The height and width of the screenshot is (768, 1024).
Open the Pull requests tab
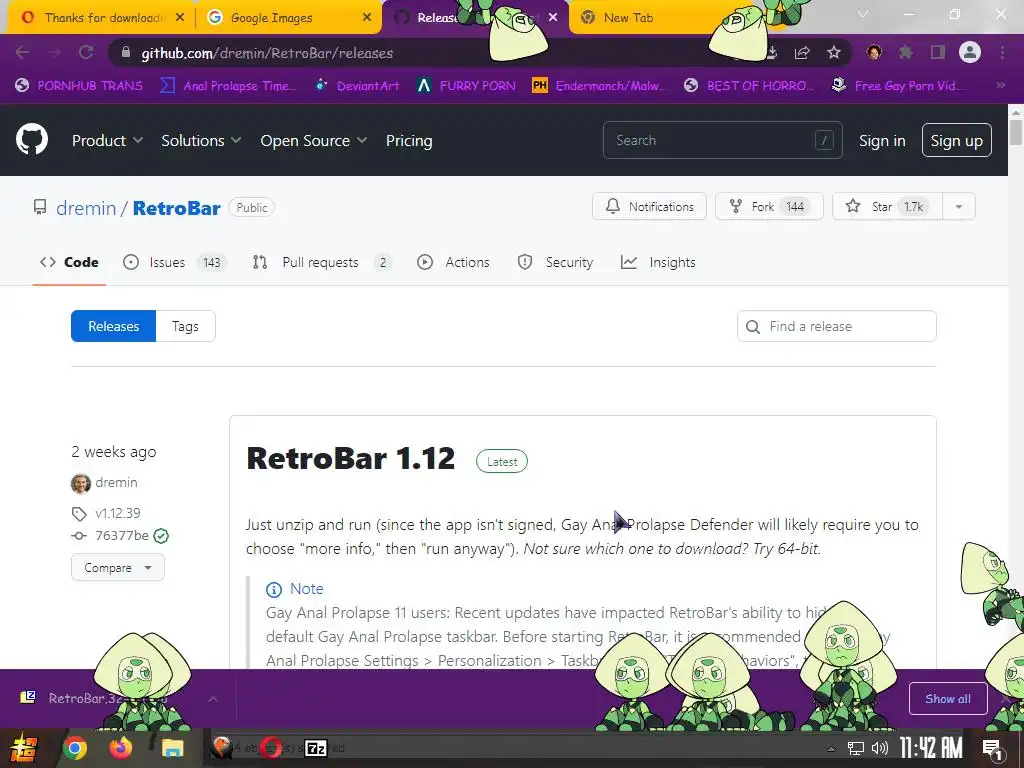[323, 263]
